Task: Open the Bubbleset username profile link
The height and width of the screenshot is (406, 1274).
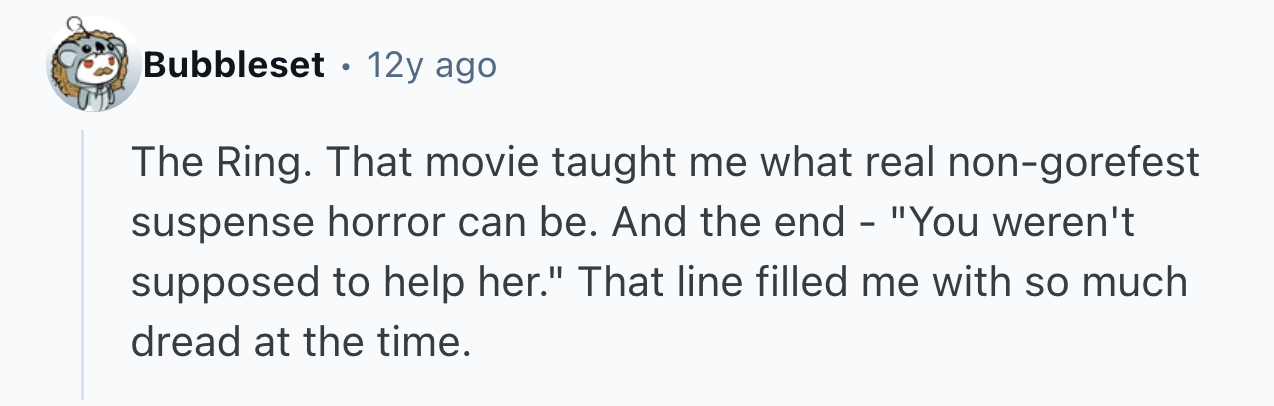Action: [233, 66]
